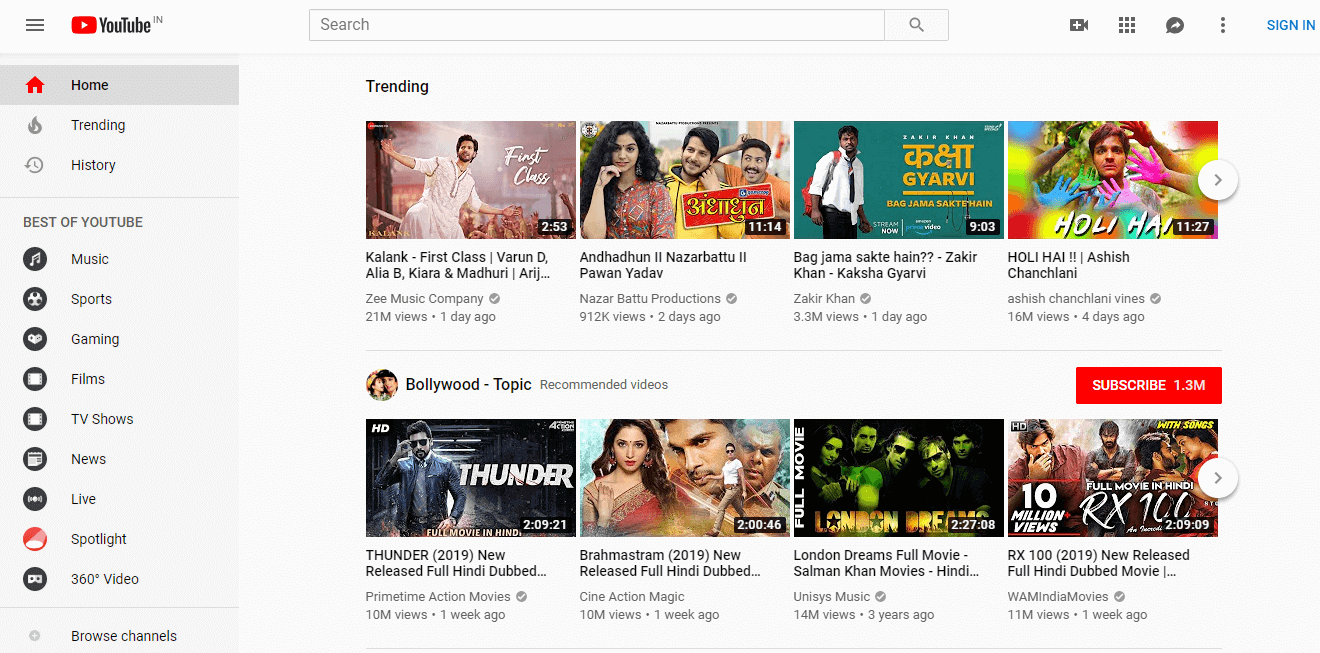Open the video upload (Create) icon
Screen dimensions: 1320x653
tap(1079, 25)
